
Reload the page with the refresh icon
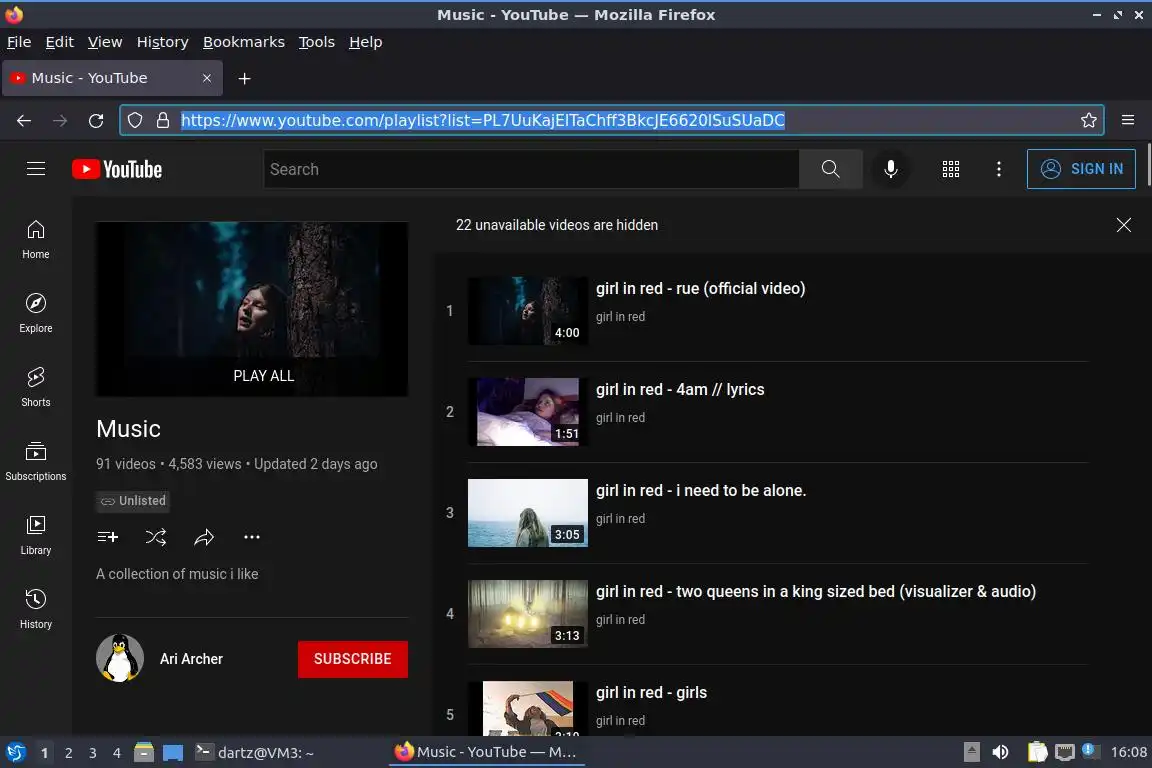[x=96, y=121]
